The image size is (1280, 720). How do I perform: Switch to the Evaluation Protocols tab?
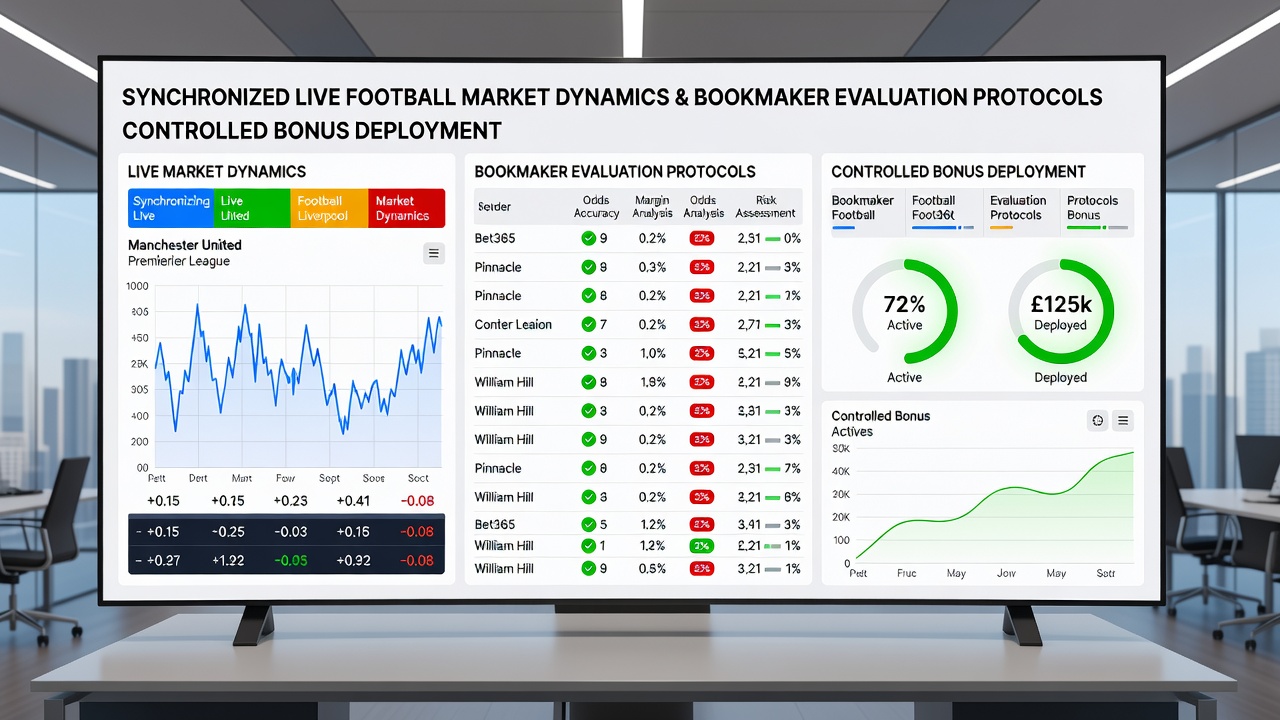coord(1022,212)
